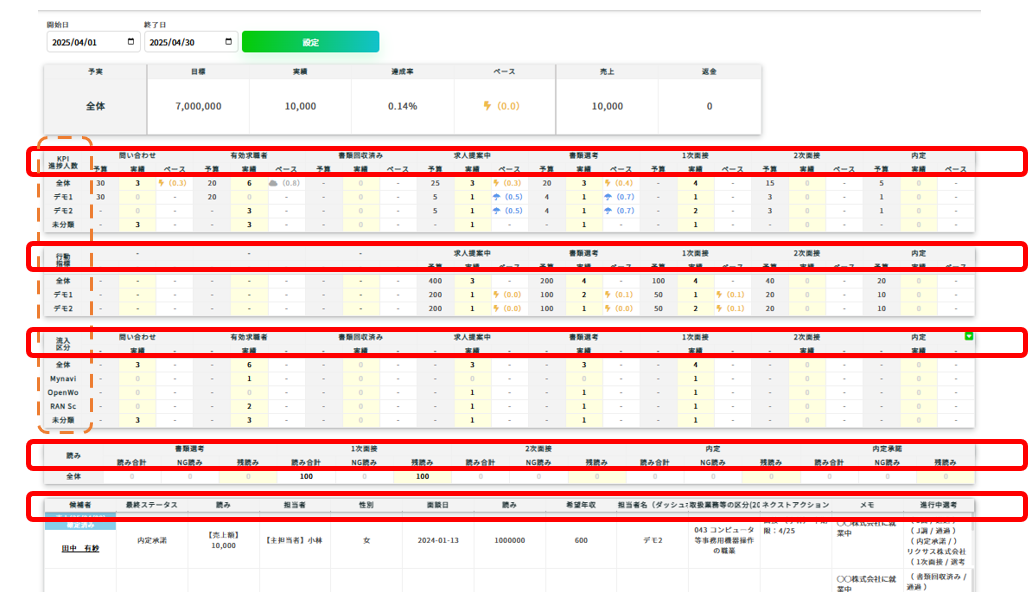The height and width of the screenshot is (592, 1034).
Task: Click KPI 全体 求人提案中 予算 value 25
Action: click(435, 183)
